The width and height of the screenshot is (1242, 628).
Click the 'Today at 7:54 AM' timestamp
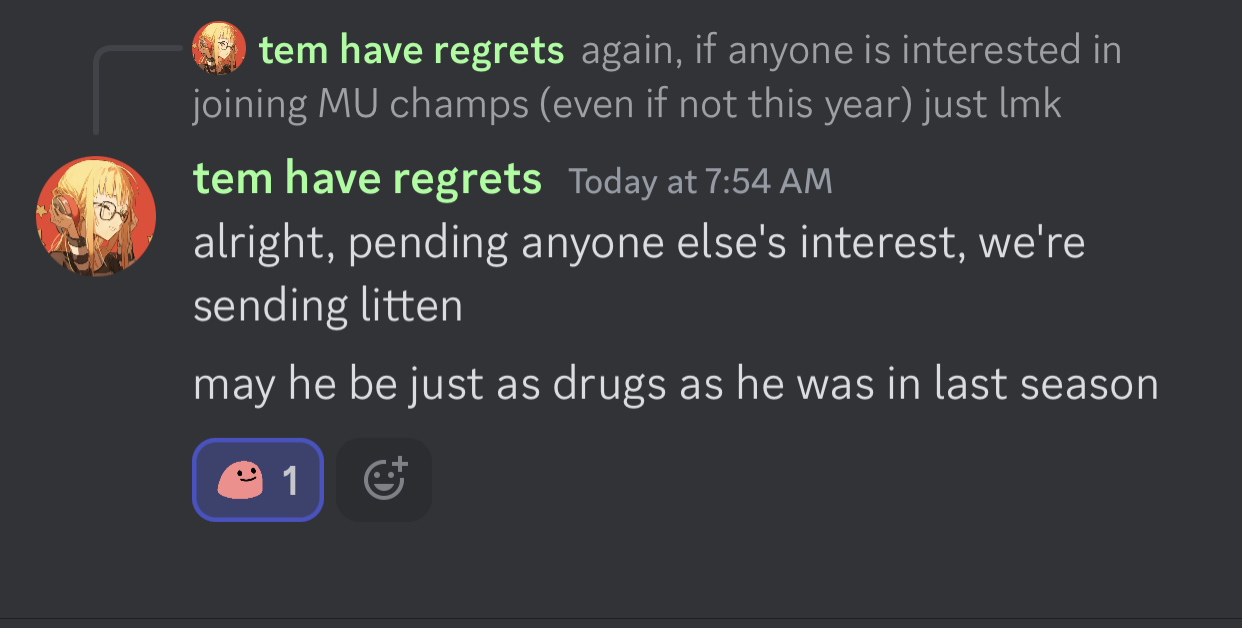point(700,181)
